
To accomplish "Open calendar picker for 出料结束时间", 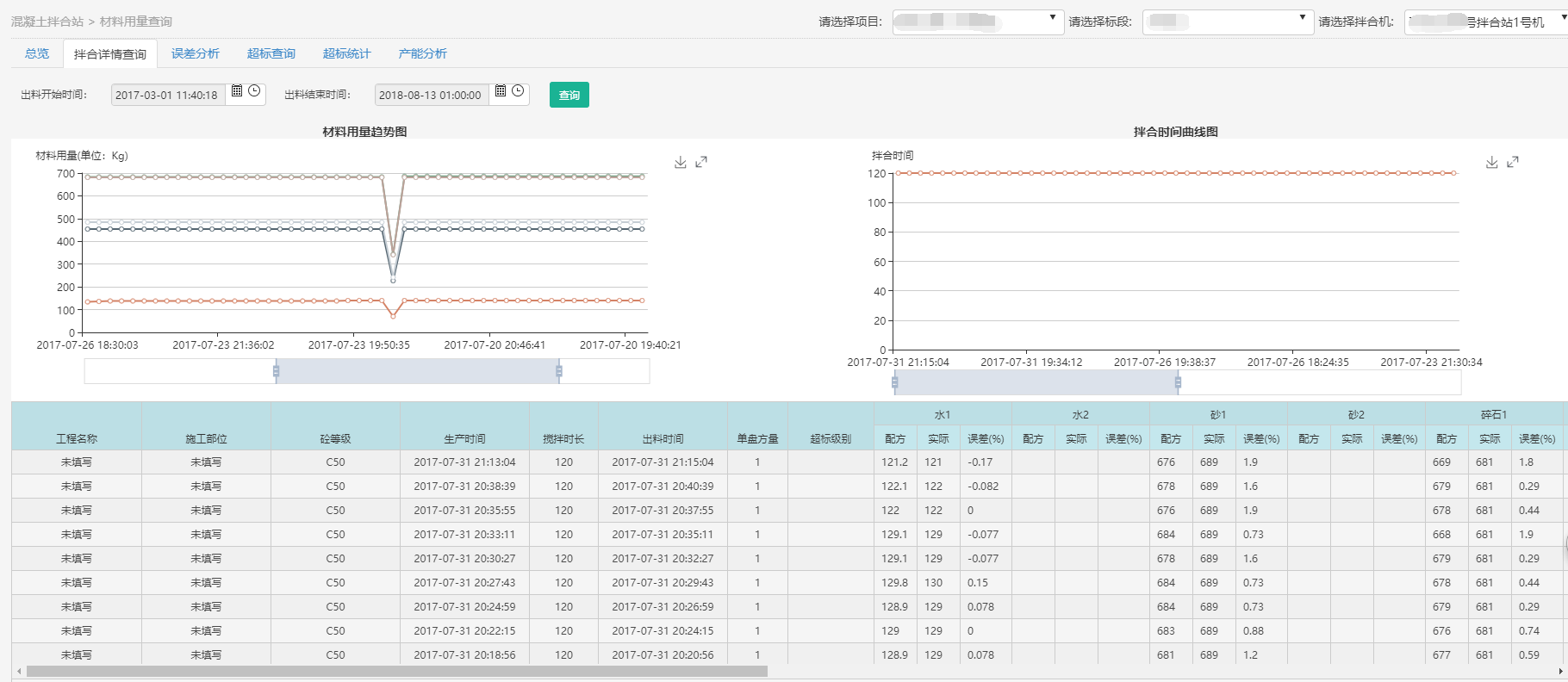I will coord(501,90).
